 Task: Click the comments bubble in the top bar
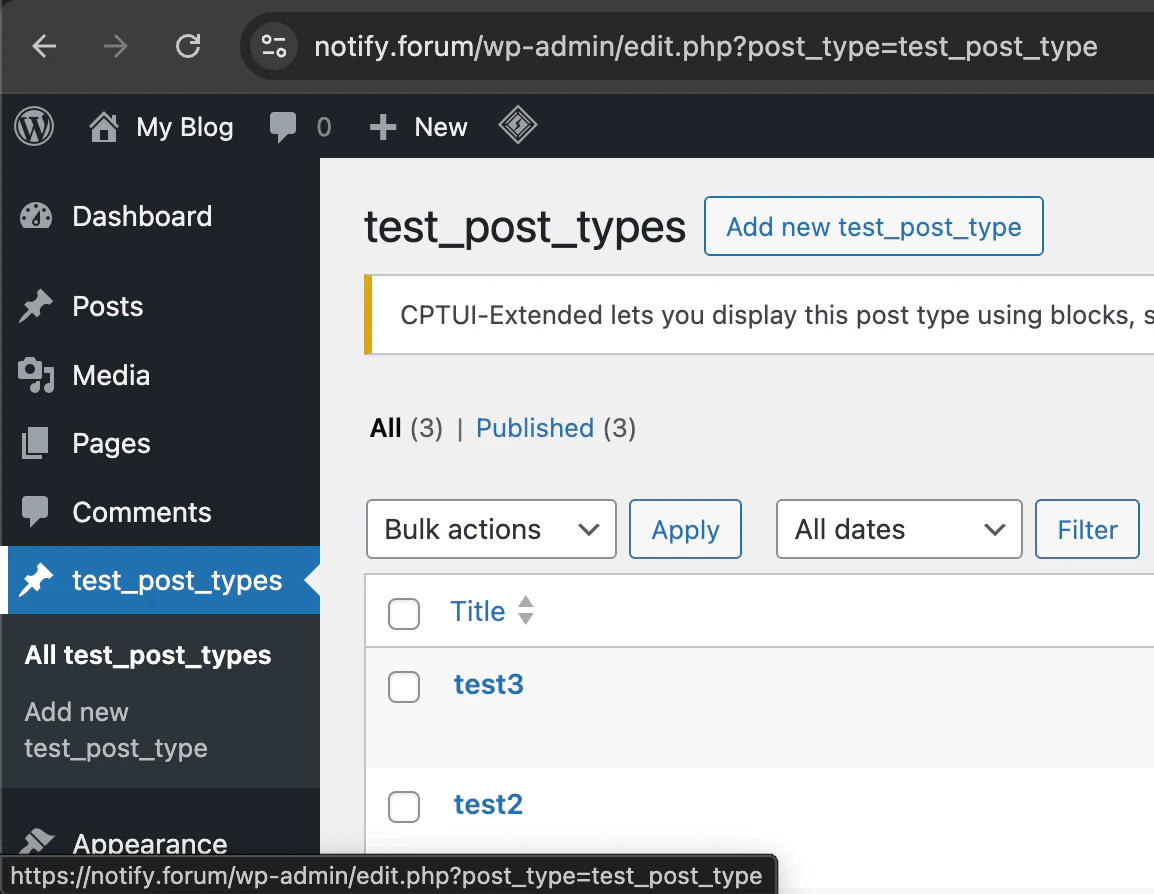coord(282,127)
